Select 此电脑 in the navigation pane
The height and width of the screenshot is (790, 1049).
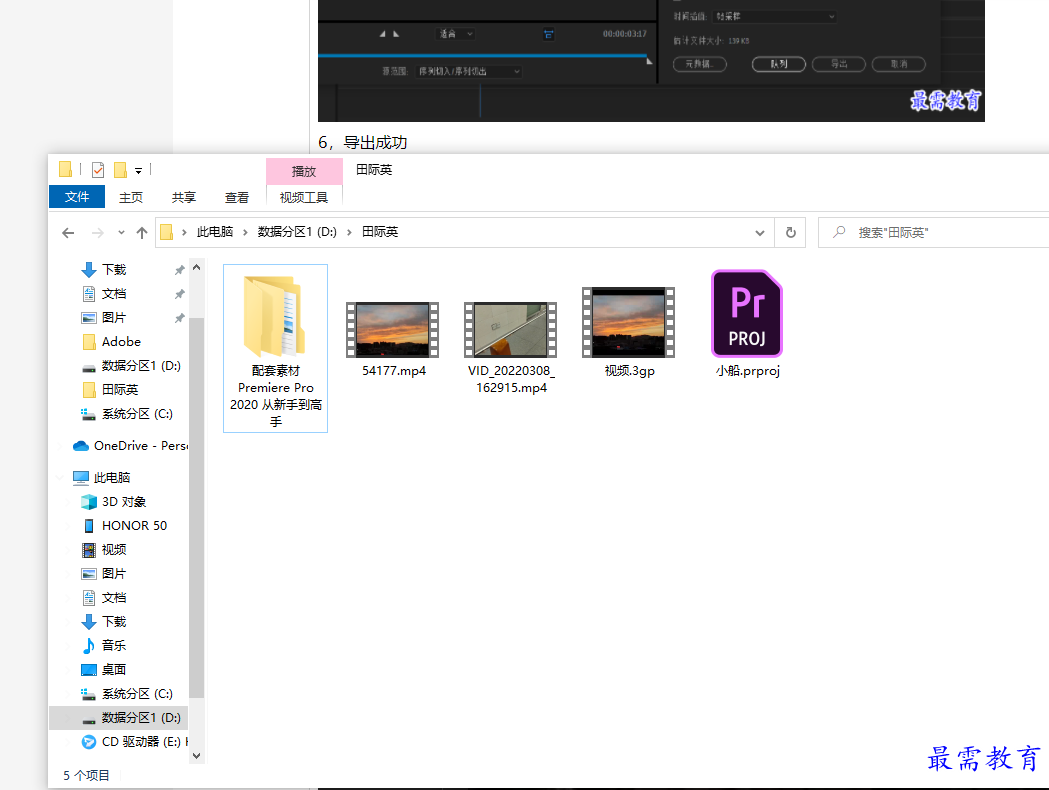(x=112, y=478)
